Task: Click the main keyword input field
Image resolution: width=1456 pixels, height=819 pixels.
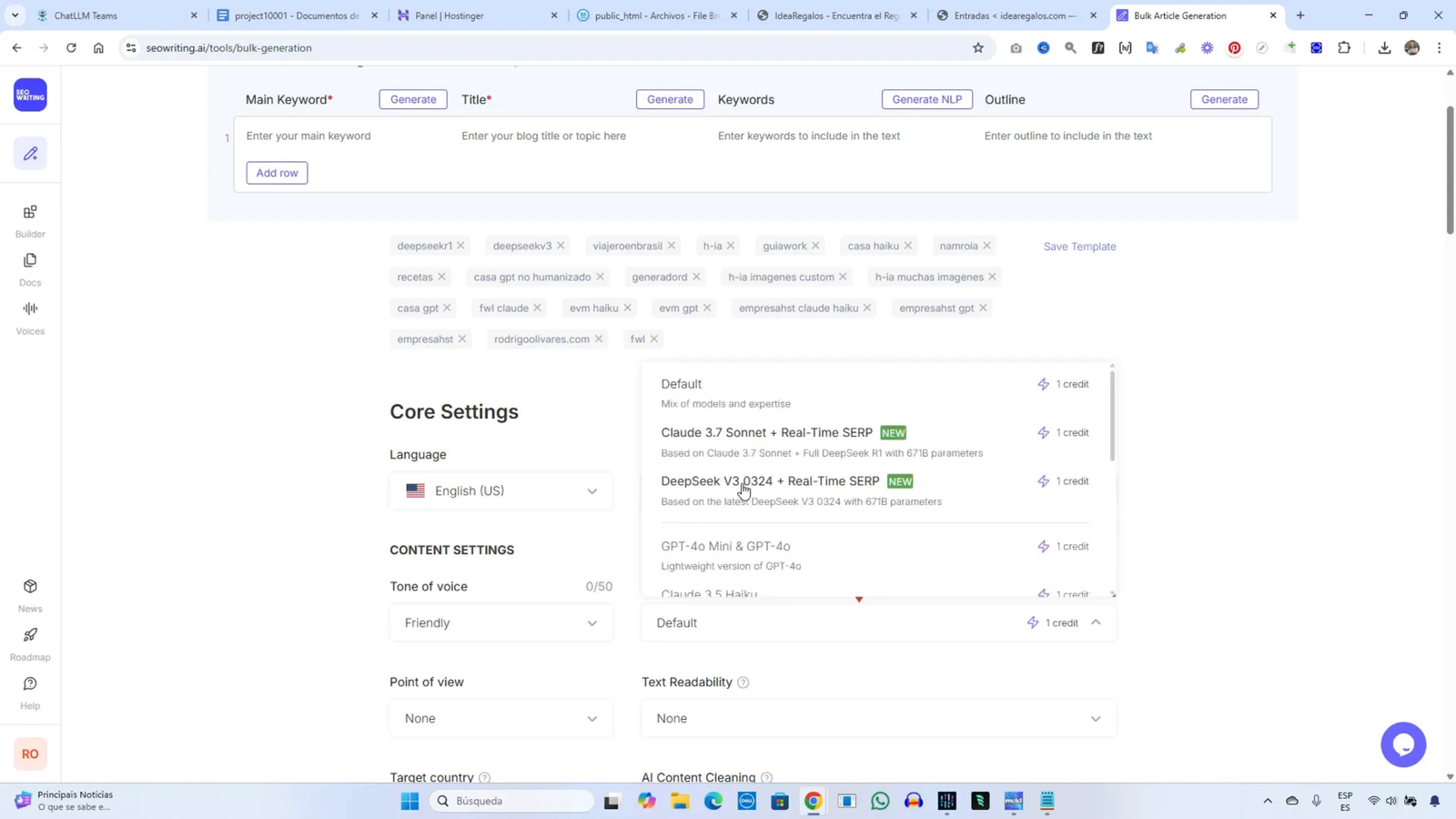Action: [337, 136]
